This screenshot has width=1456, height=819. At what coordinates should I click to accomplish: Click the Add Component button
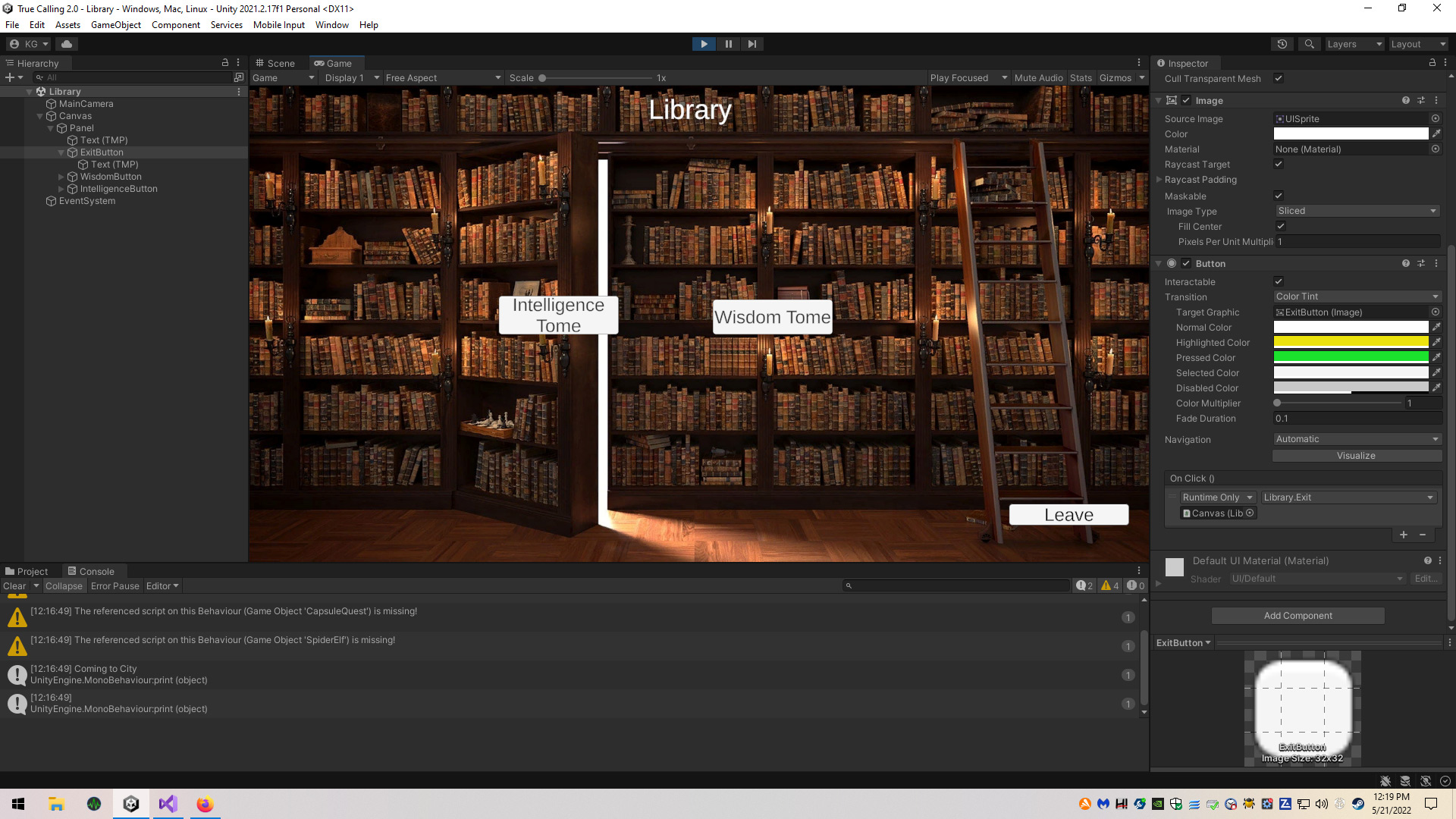point(1298,616)
